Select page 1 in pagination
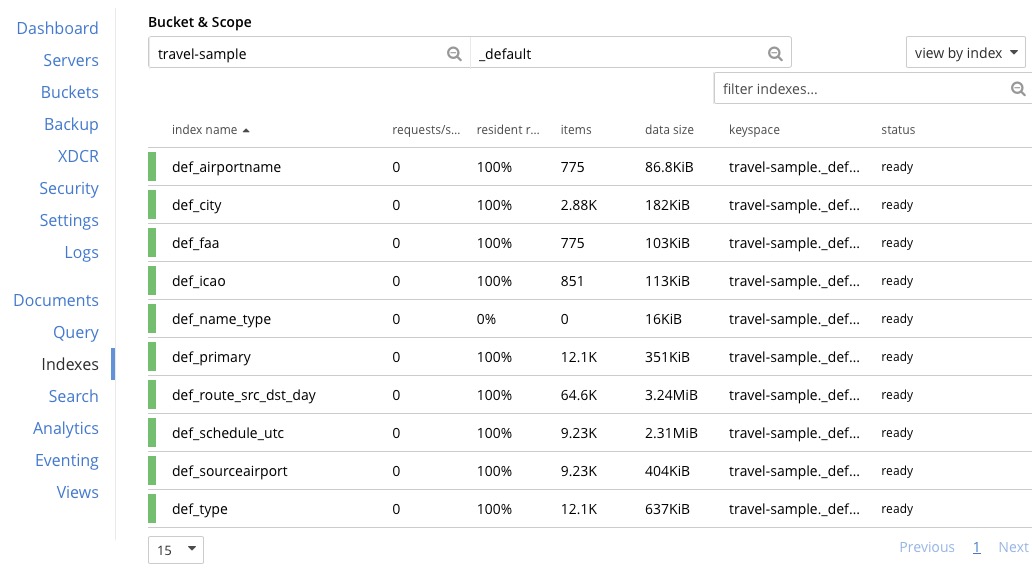Viewport: 1032px width, 579px height. pyautogui.click(x=976, y=547)
